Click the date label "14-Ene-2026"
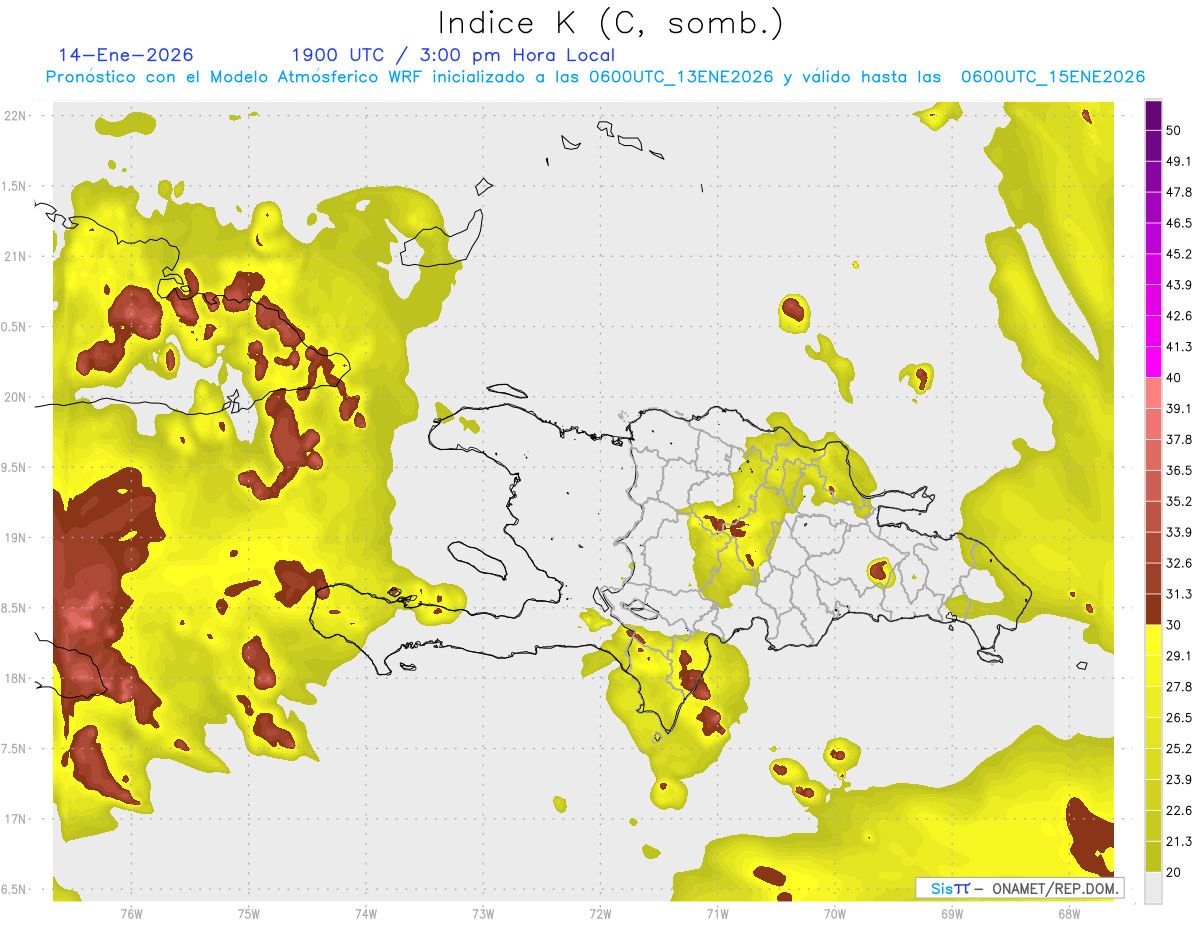Screen dimensions: 1200x927 [126, 55]
